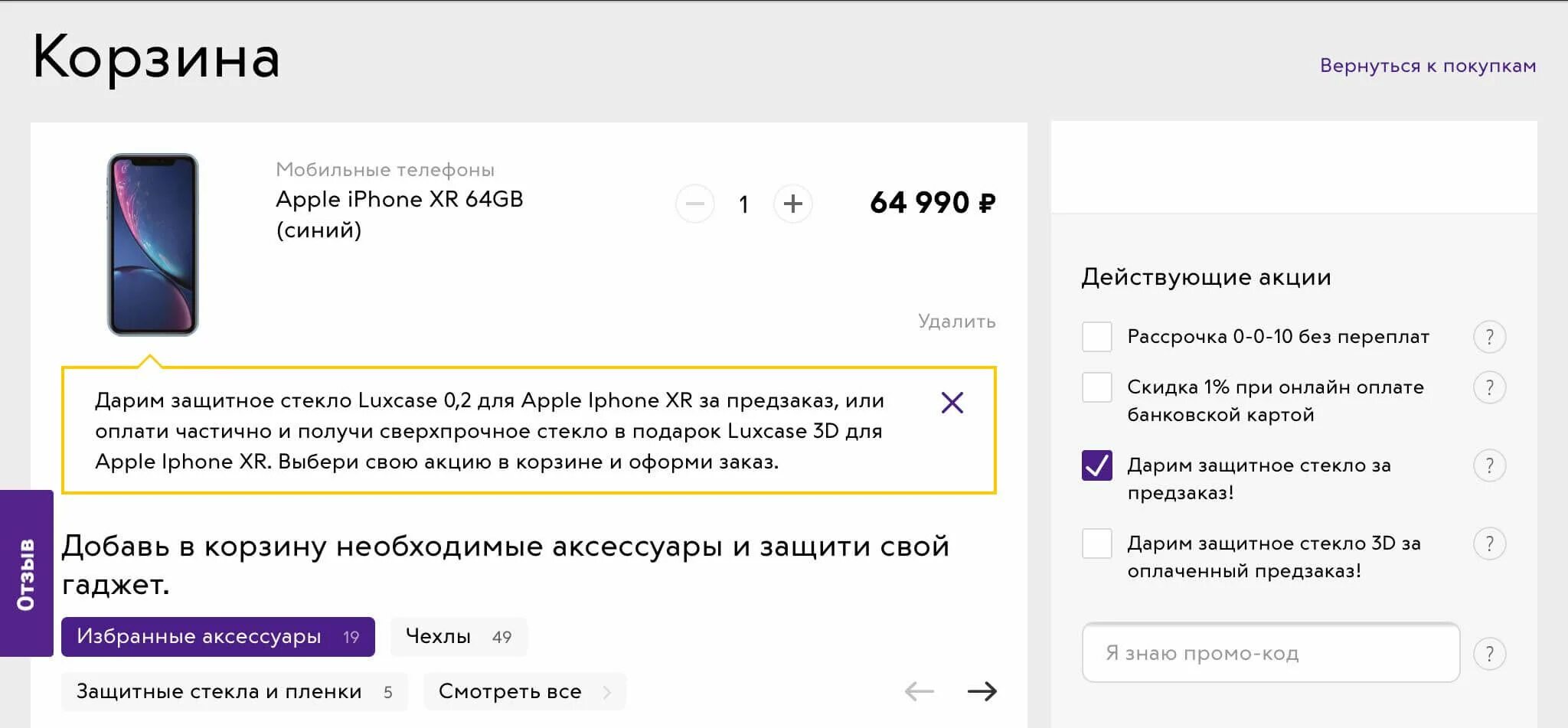Open help for Дарим защитное стекло за предзаказ
This screenshot has width=1568, height=728.
pyautogui.click(x=1490, y=465)
